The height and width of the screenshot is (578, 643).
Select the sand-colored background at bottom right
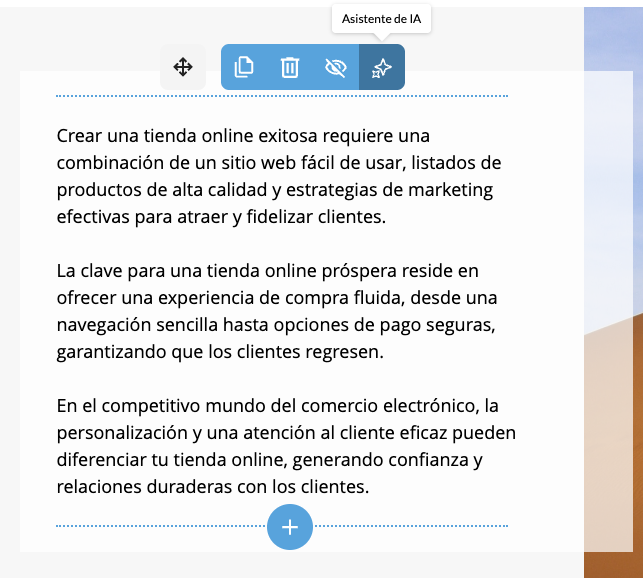[612, 450]
